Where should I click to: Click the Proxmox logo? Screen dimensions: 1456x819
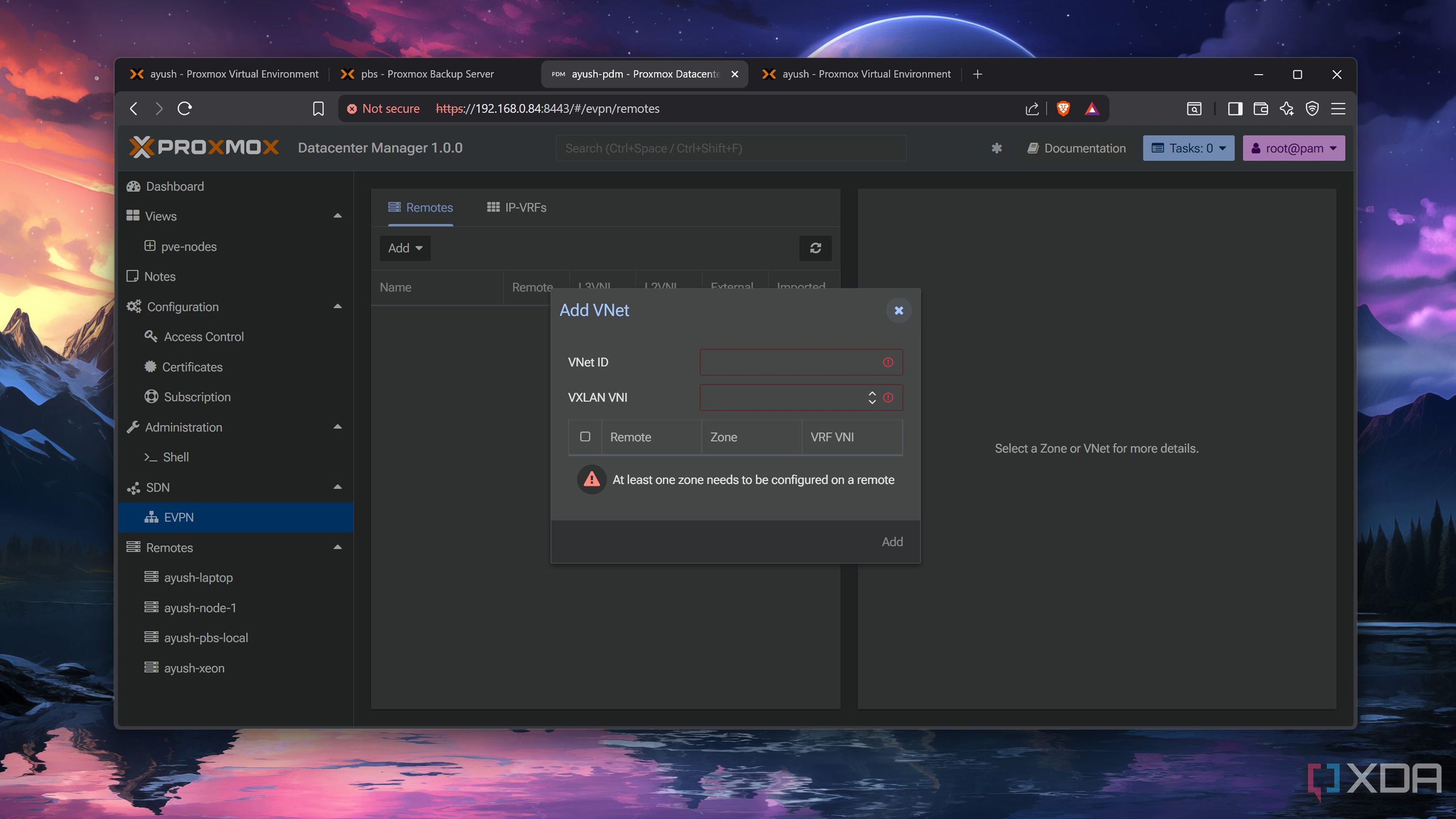pos(204,147)
